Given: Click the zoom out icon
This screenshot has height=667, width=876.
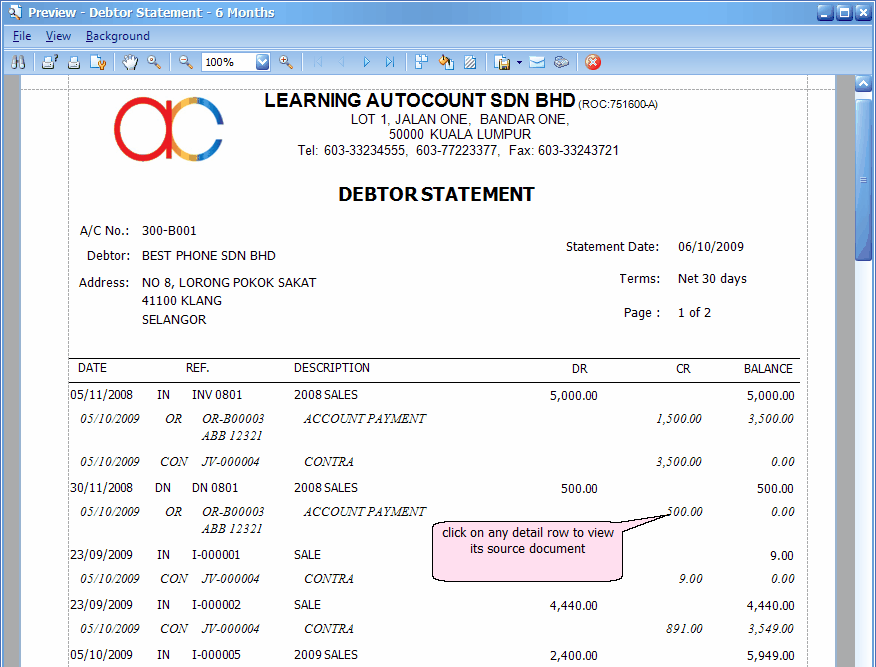Looking at the screenshot, I should (x=185, y=62).
